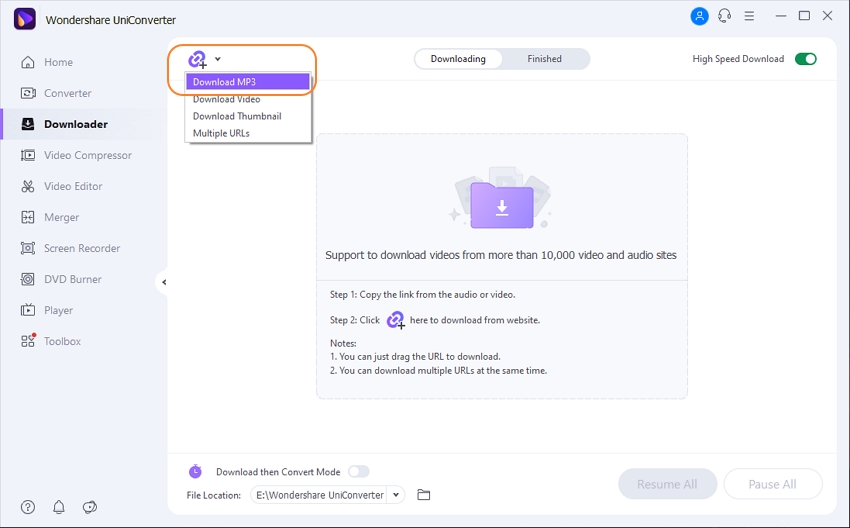Open the hamburger menu in title bar
Screen dimensions: 850x528
(x=754, y=16)
